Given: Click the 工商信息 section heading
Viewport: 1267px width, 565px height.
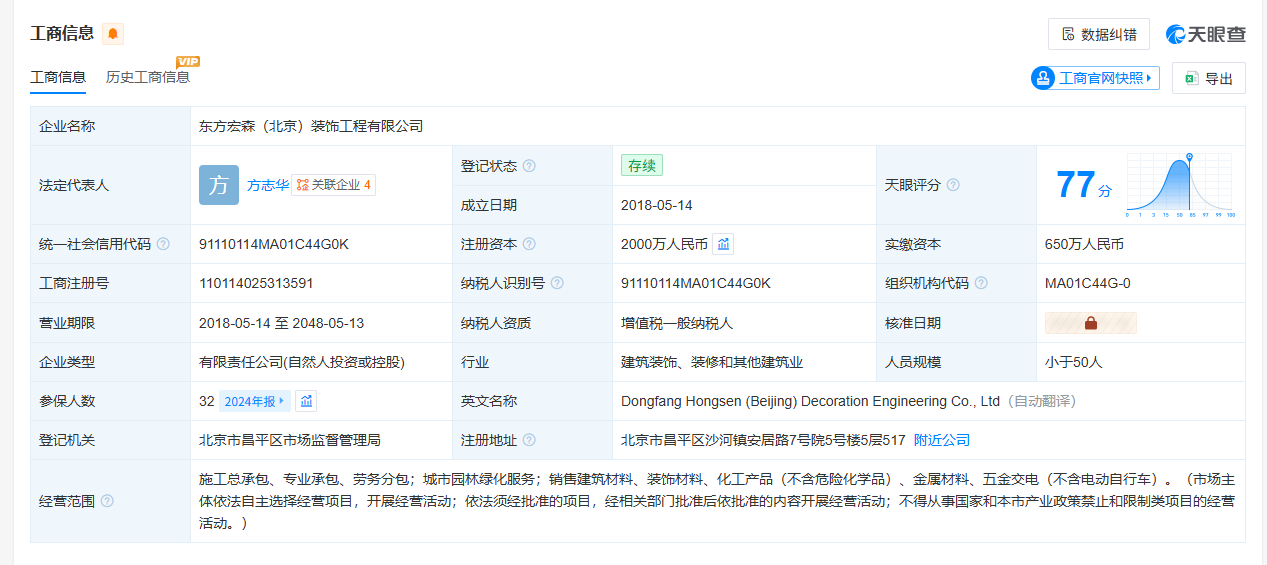Looking at the screenshot, I should pos(62,33).
